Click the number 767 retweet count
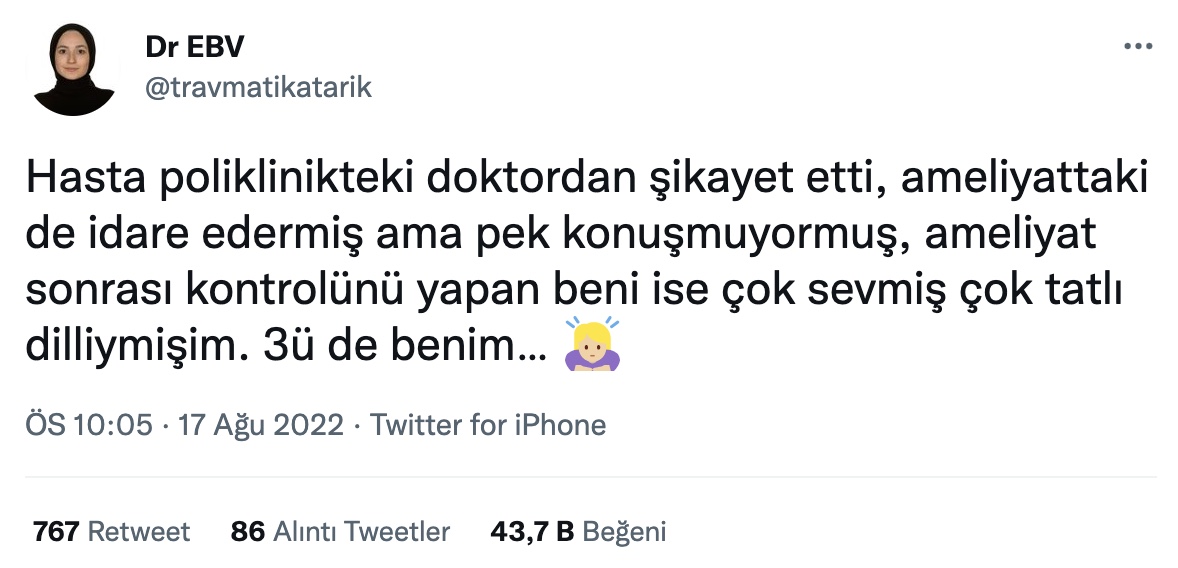Viewport: 1178px width, 568px height. pyautogui.click(x=56, y=532)
